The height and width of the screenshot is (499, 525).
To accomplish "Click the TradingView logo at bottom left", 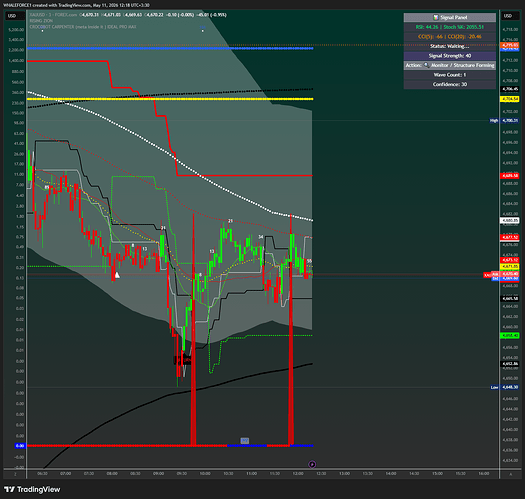I will point(32,489).
